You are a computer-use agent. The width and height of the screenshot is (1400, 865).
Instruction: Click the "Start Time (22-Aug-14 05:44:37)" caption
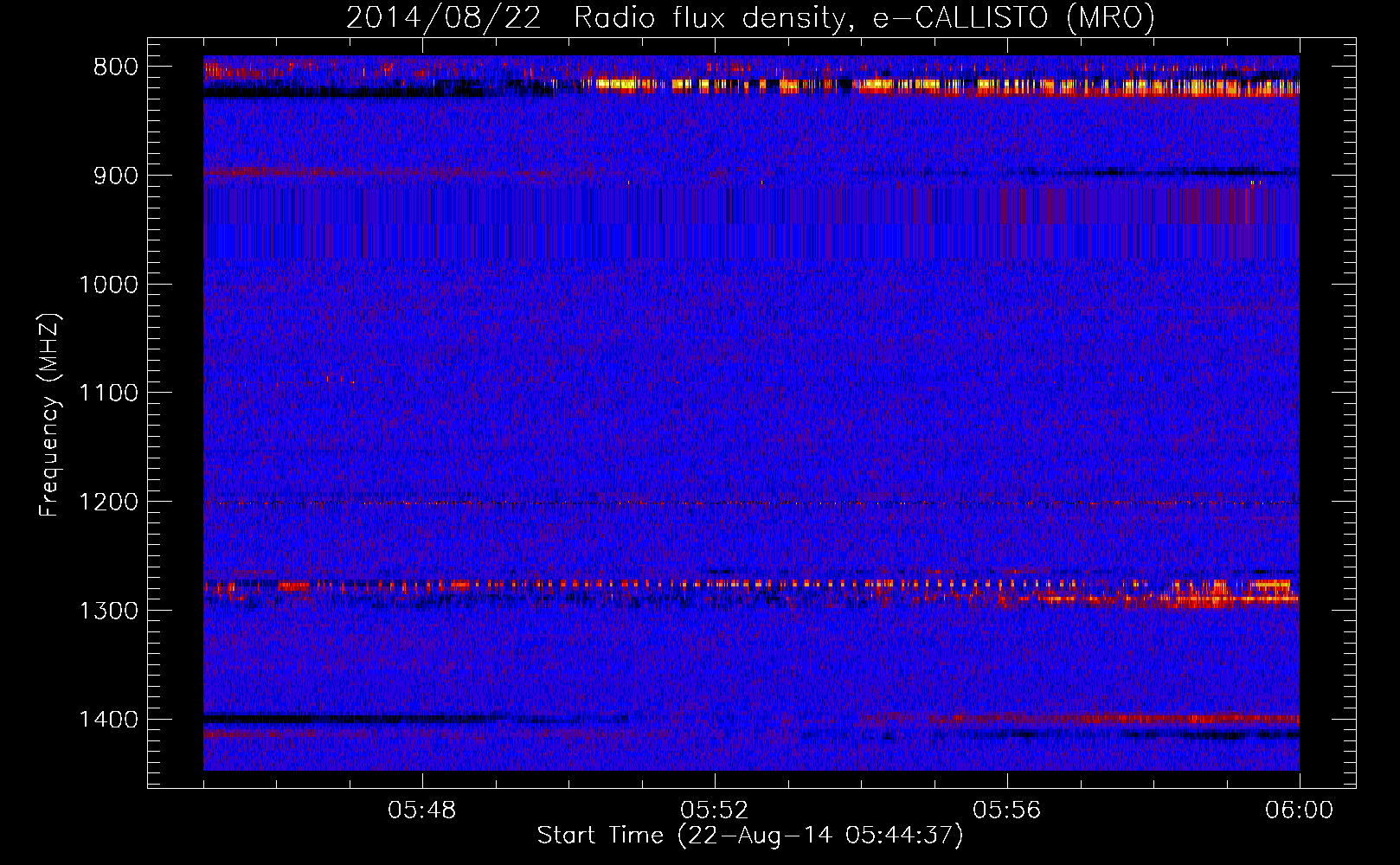[750, 836]
